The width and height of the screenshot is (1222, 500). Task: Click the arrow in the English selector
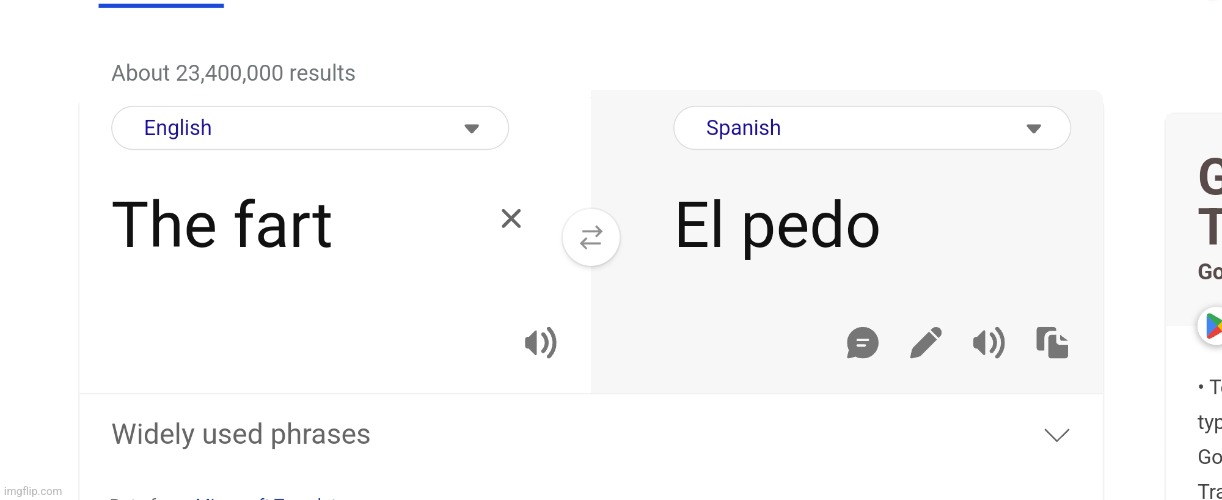[472, 128]
